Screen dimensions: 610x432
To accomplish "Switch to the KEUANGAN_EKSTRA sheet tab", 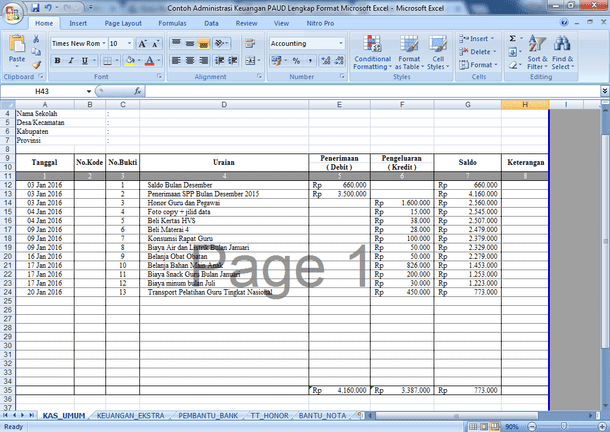I will [130, 416].
